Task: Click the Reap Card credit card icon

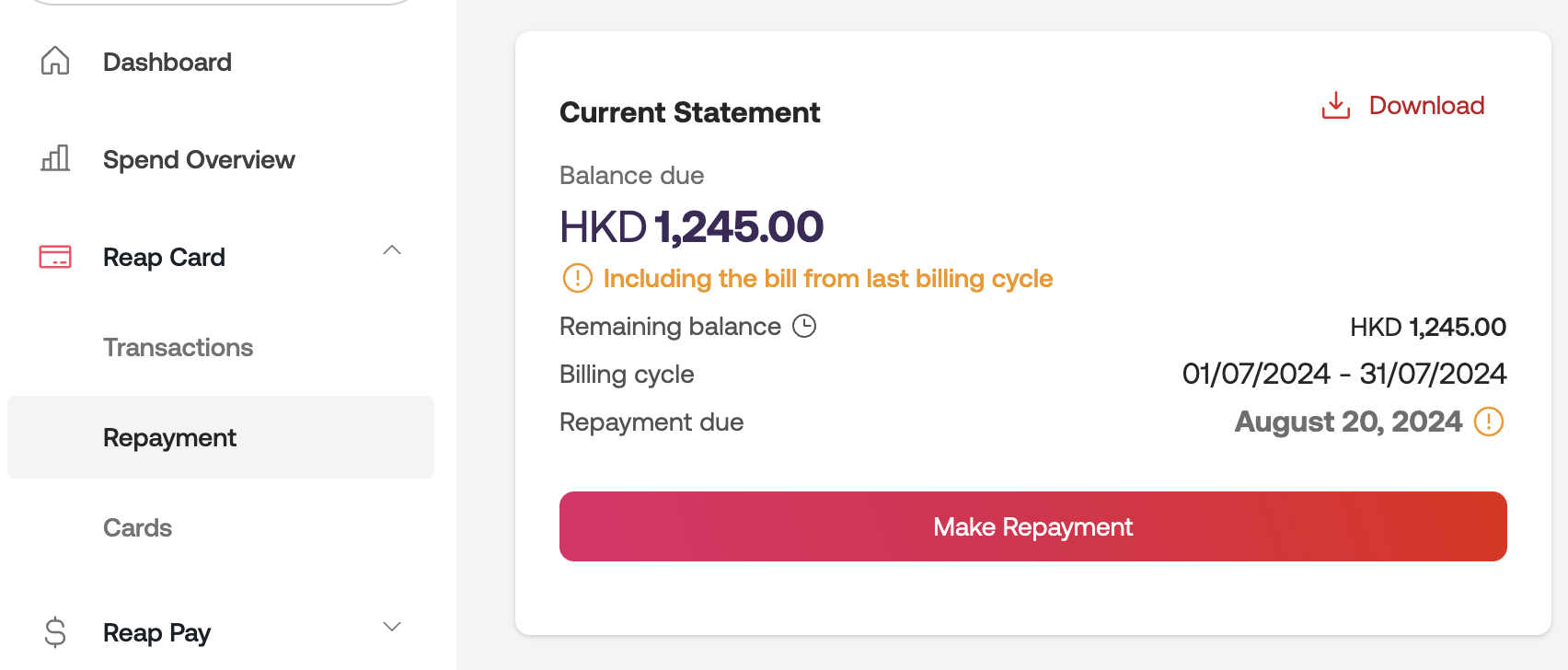Action: click(x=55, y=257)
